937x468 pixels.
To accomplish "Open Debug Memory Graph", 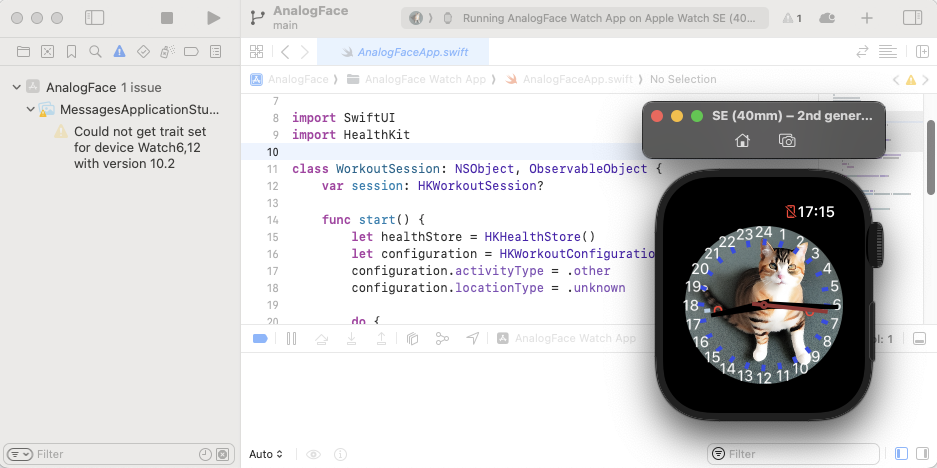I will [442, 339].
